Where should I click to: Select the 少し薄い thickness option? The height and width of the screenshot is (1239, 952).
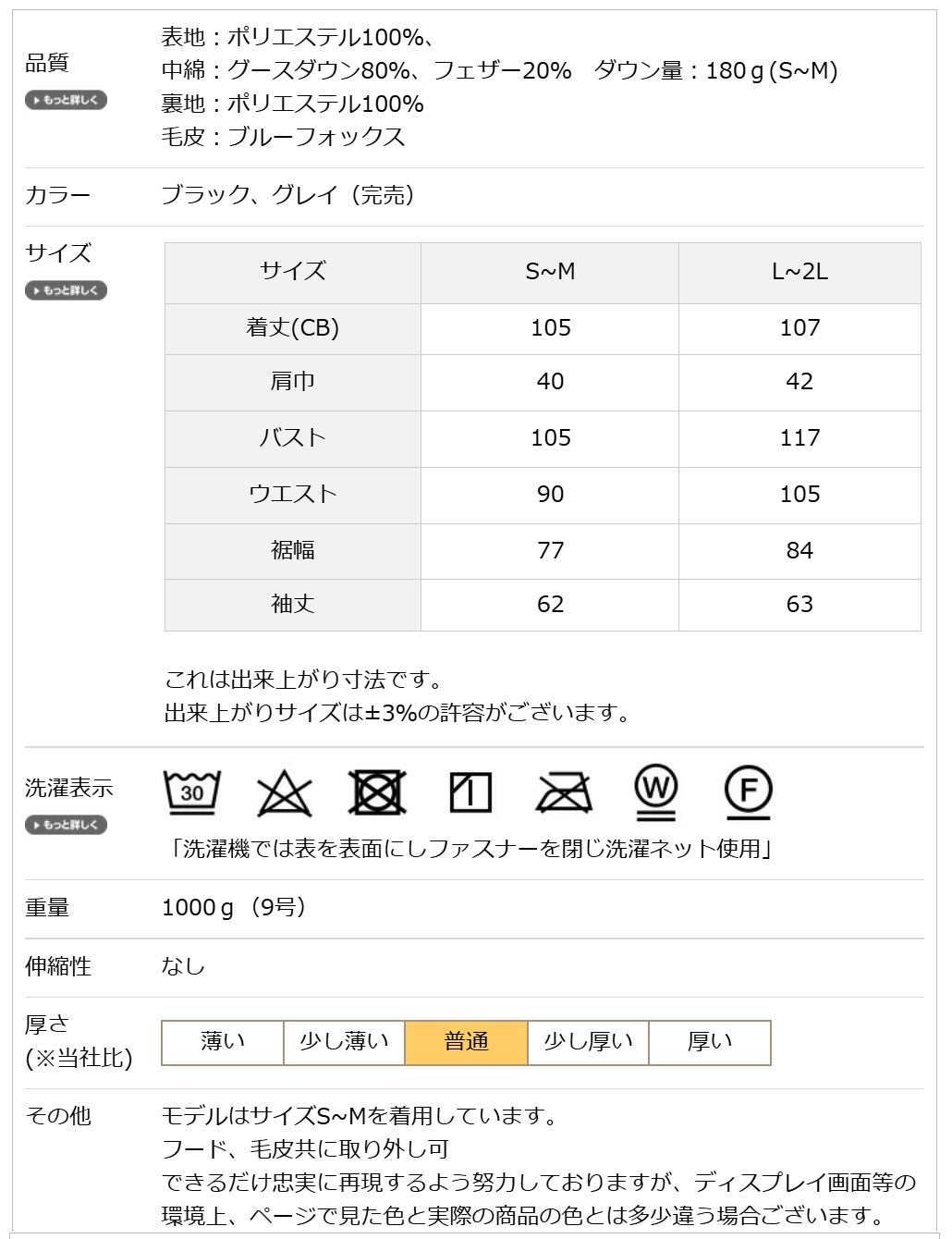344,1042
